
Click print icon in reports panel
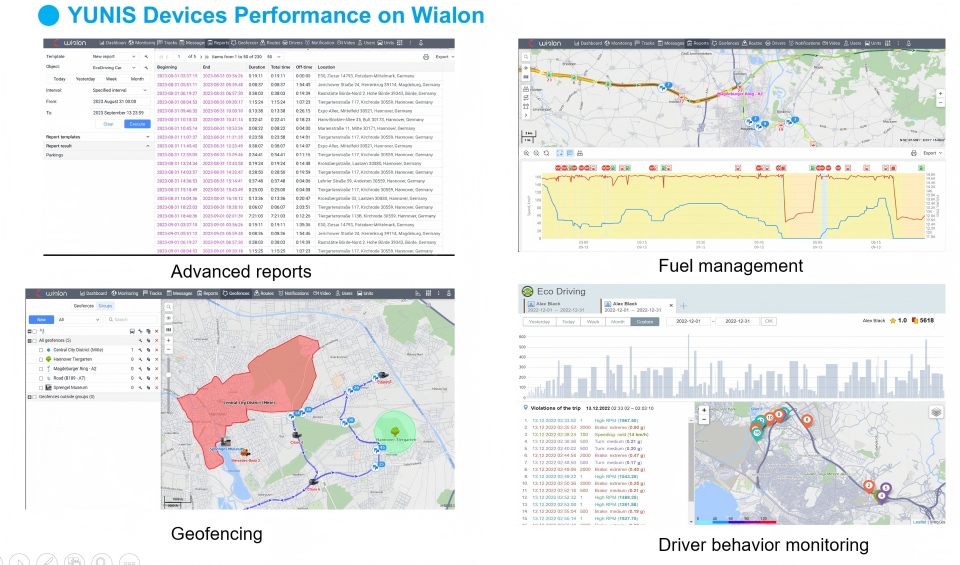click(x=426, y=57)
